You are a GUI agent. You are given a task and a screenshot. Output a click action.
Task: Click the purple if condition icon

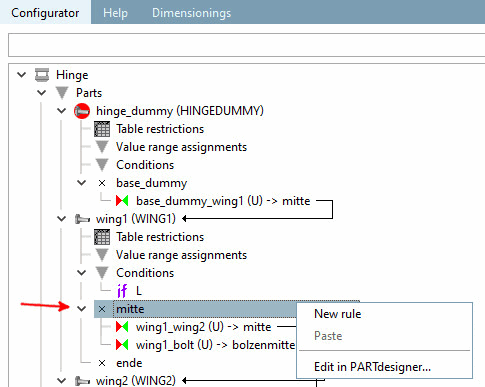[122, 291]
